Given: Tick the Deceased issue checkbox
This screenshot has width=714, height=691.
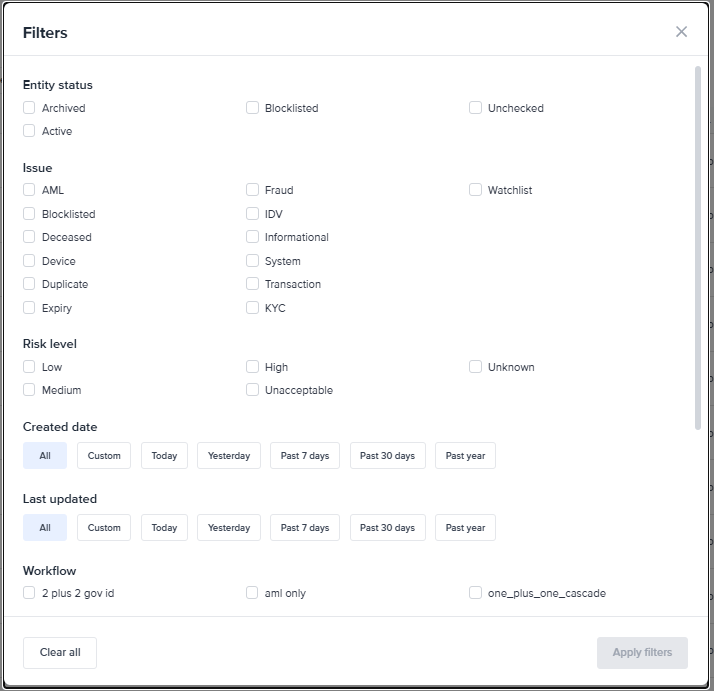Looking at the screenshot, I should point(30,237).
